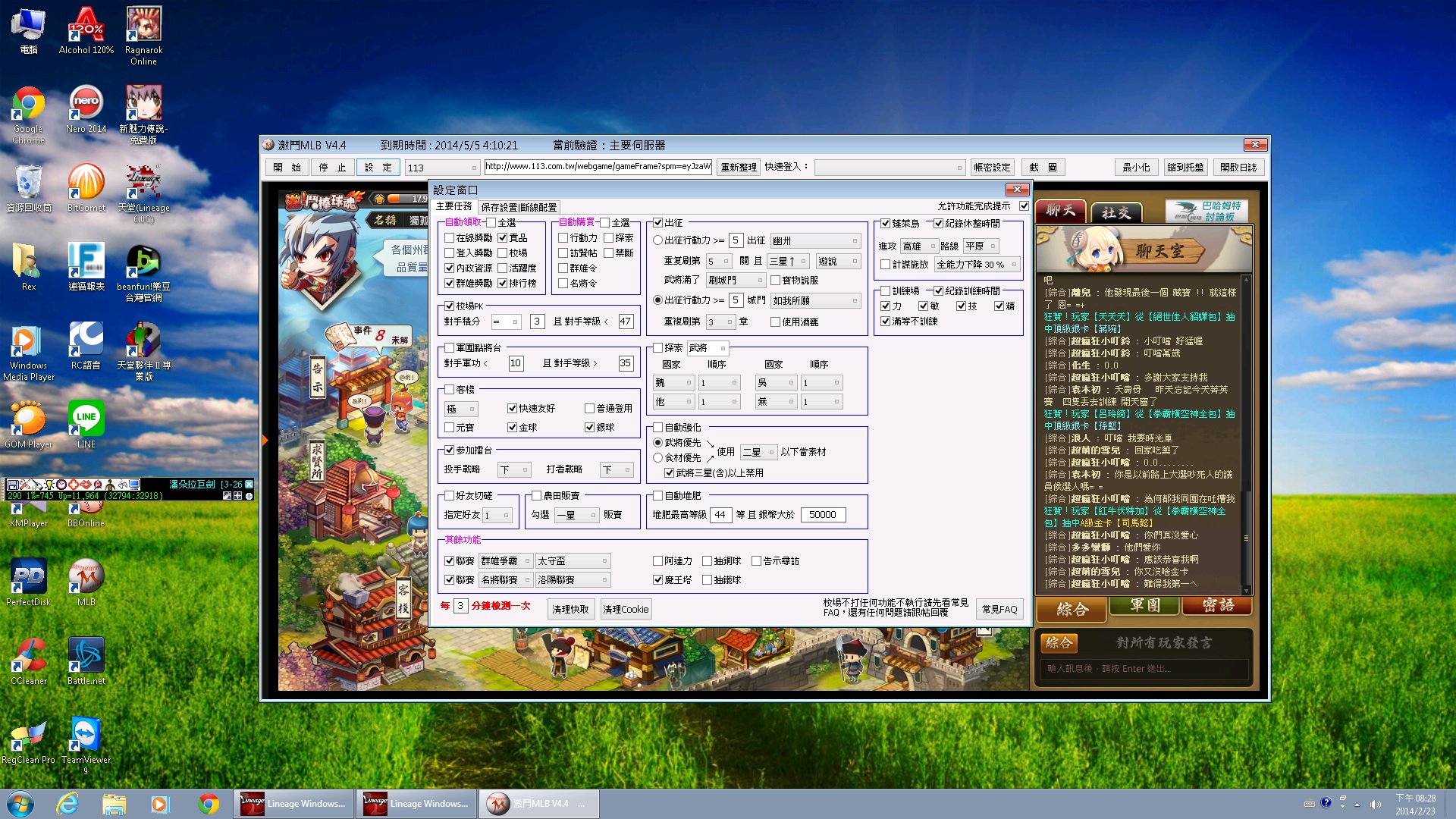Toggle the 快速友好 checkbox
Image resolution: width=1456 pixels, height=819 pixels.
(x=512, y=409)
